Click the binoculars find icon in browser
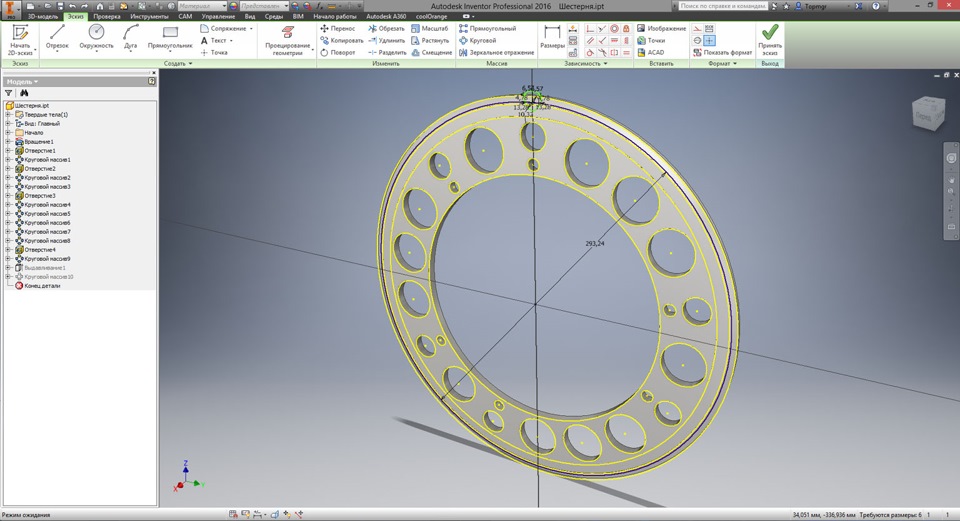Image resolution: width=960 pixels, height=521 pixels. (25, 93)
